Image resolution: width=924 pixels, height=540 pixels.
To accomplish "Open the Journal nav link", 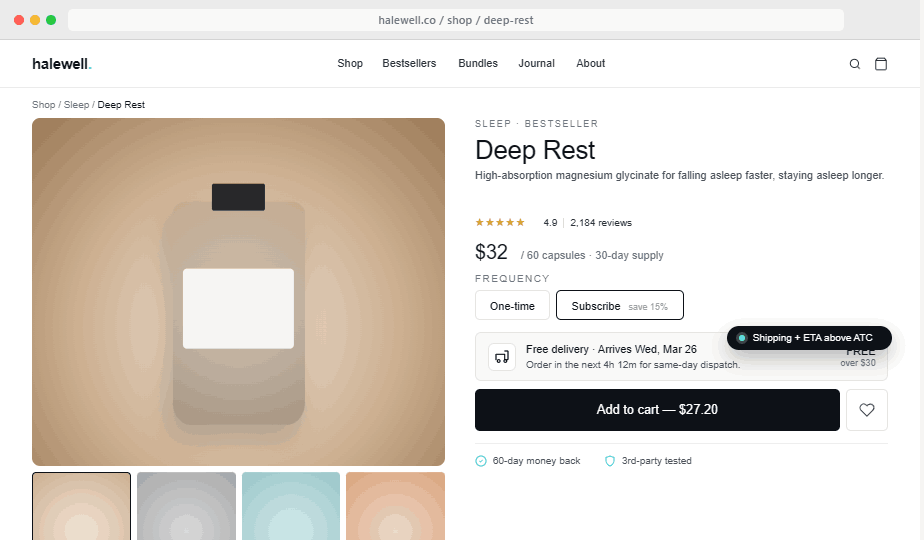I will (536, 63).
